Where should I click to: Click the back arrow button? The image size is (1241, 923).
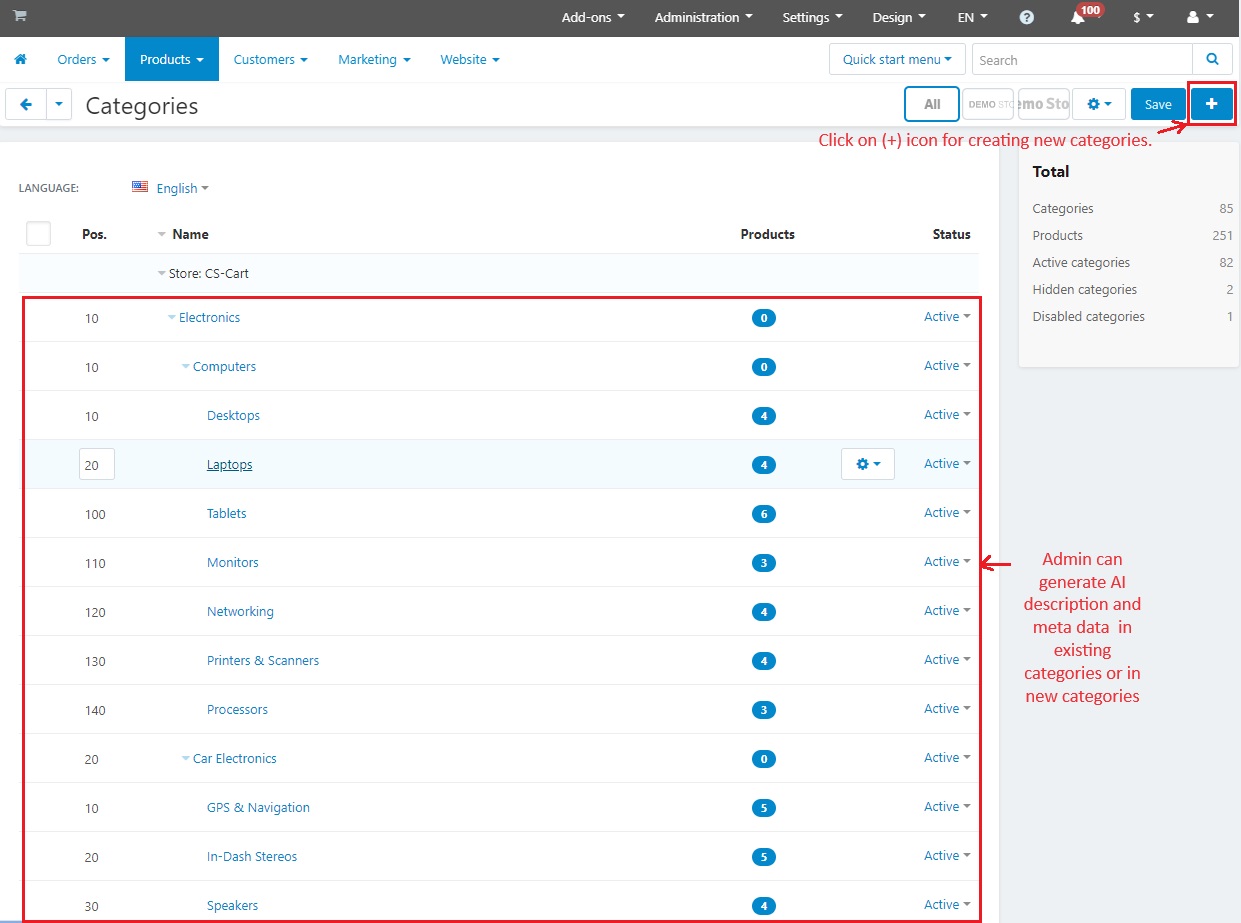(26, 105)
